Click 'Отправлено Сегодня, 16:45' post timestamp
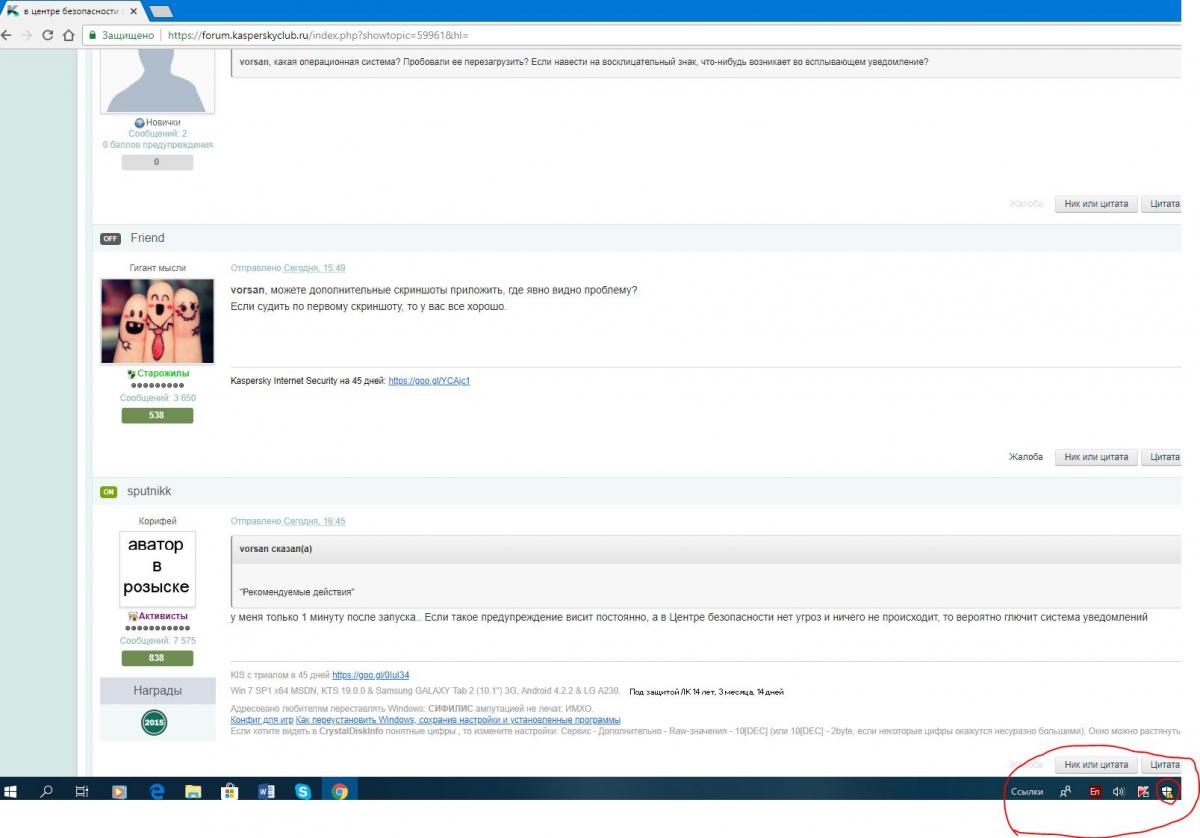Viewport: 1200px width, 838px height. pos(288,521)
